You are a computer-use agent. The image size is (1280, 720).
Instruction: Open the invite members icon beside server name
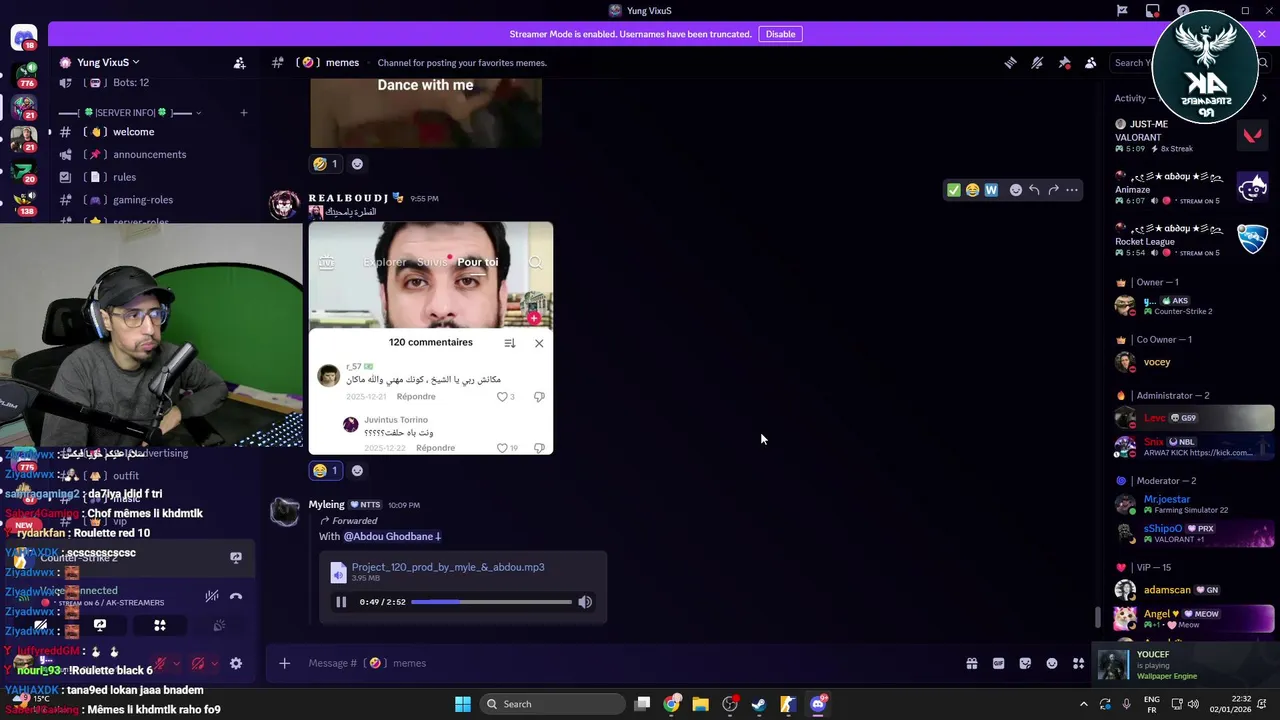[240, 62]
